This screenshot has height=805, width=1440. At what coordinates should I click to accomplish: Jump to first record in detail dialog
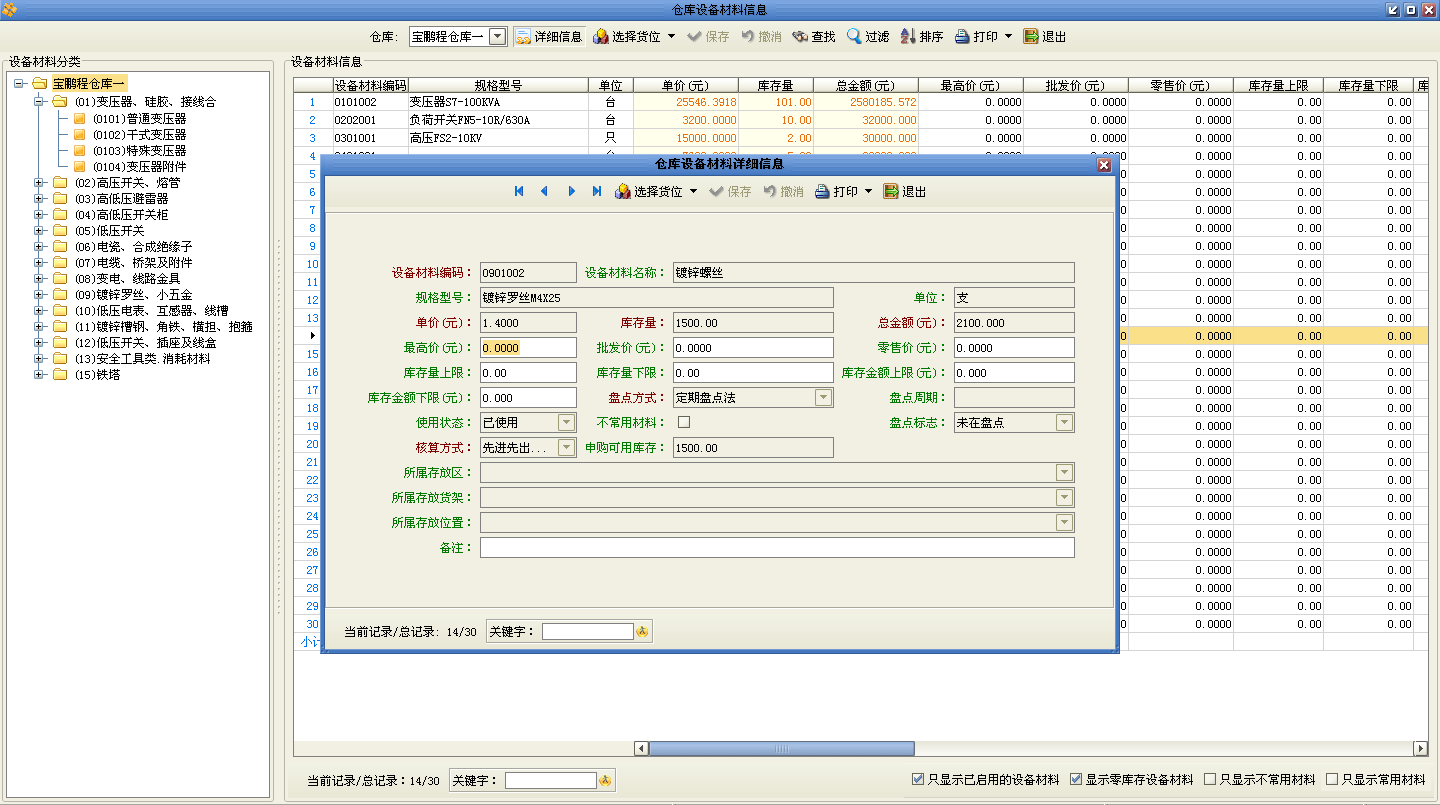click(x=519, y=191)
